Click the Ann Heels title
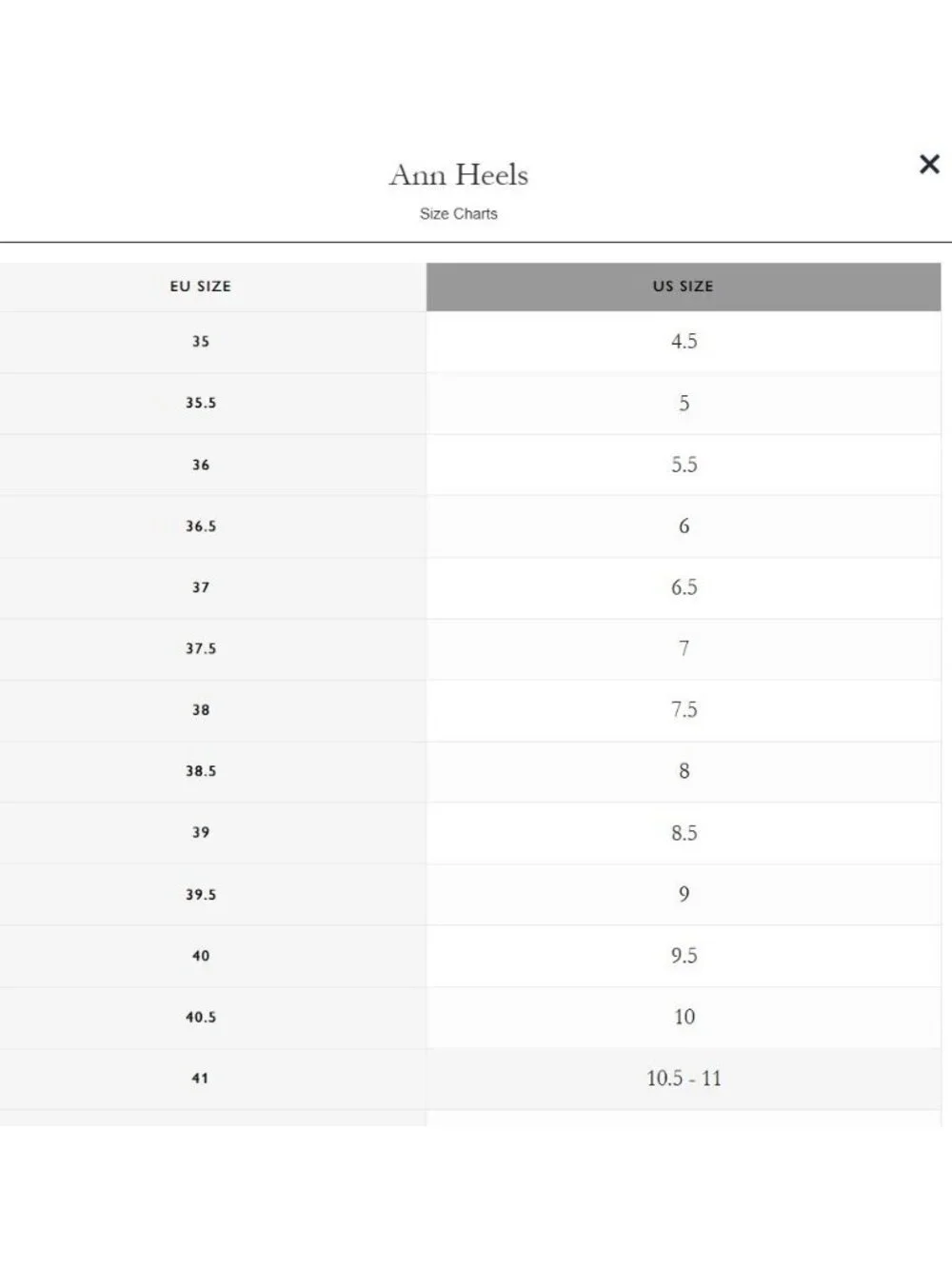Screen dimensions: 952x1269 459,175
